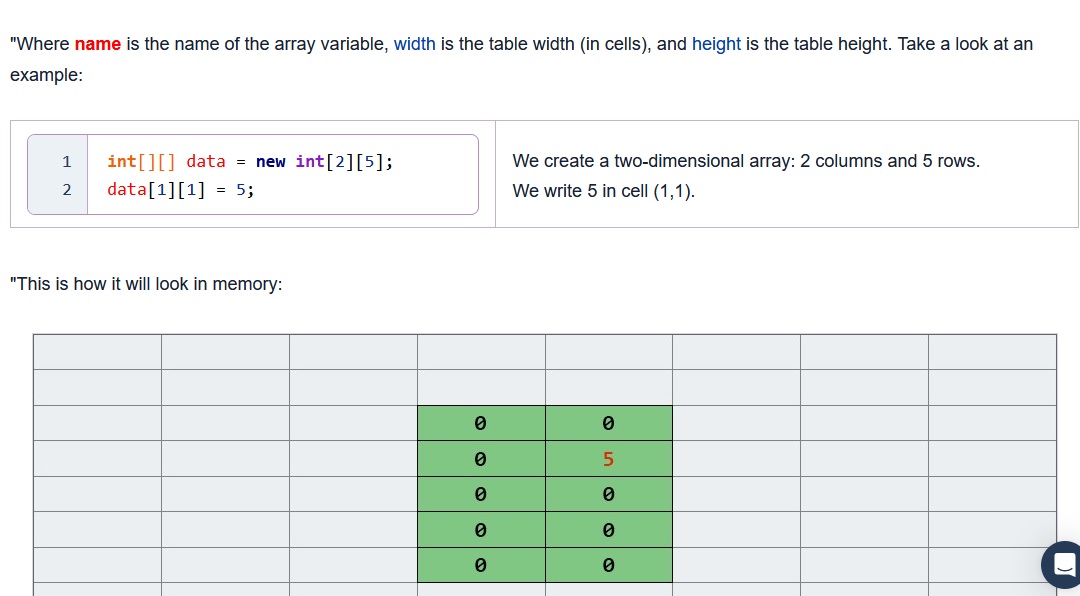Open the chat support widget
1080x596 pixels.
tap(1062, 564)
